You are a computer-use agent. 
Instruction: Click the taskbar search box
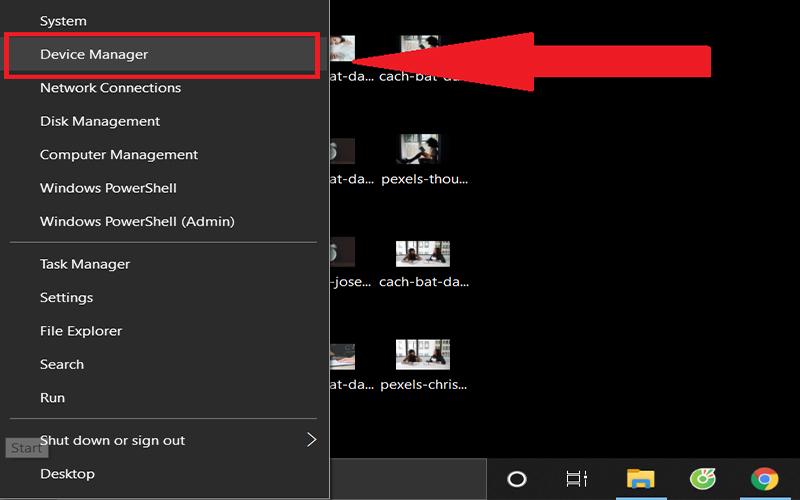[408, 479]
